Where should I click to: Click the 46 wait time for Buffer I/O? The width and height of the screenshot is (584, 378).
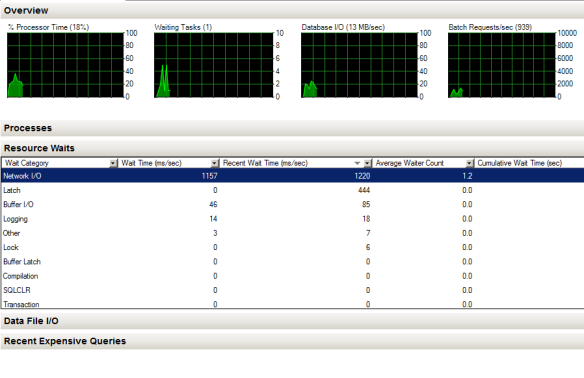(x=213, y=204)
